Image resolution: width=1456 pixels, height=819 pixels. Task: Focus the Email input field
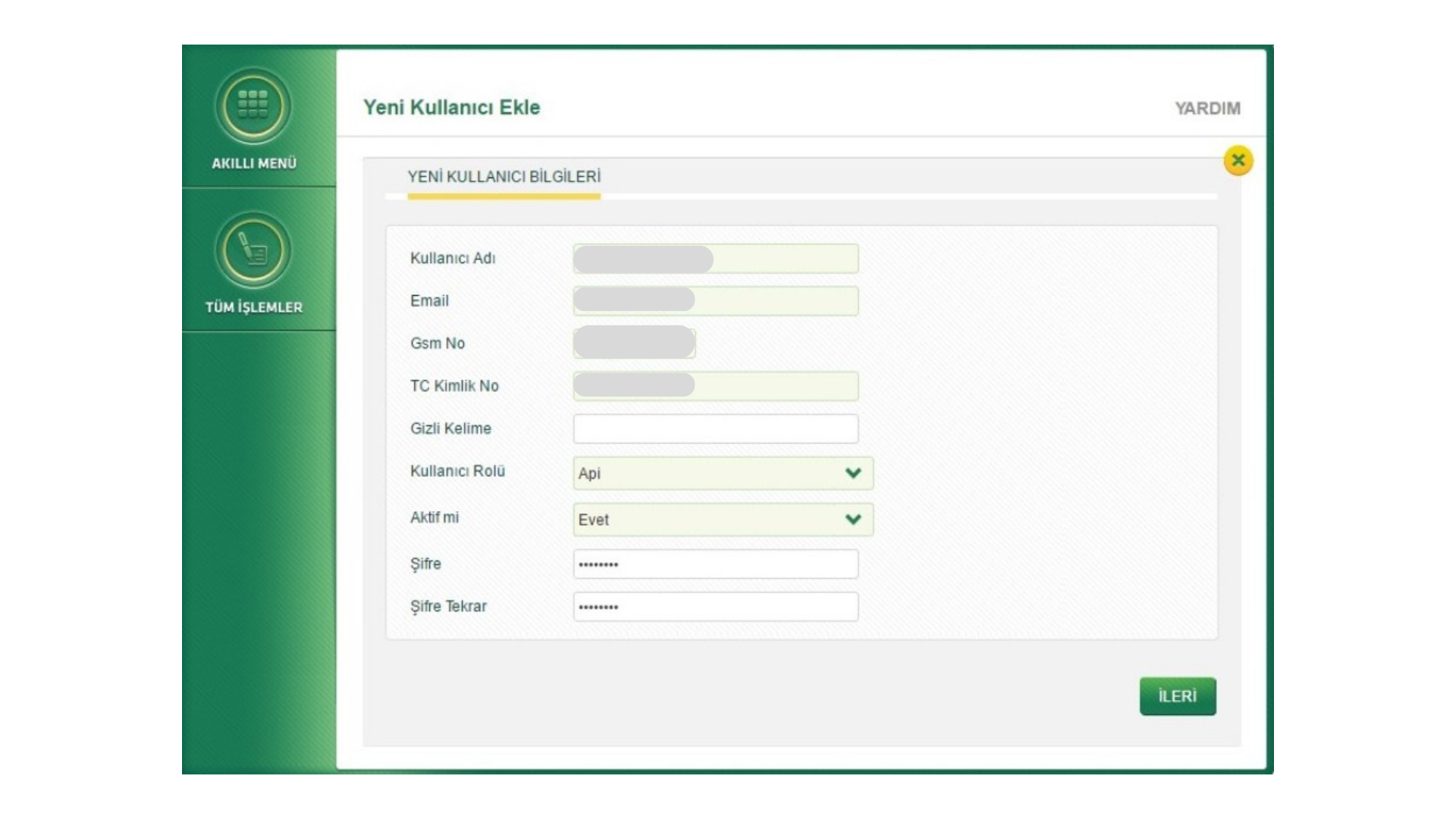pos(716,301)
